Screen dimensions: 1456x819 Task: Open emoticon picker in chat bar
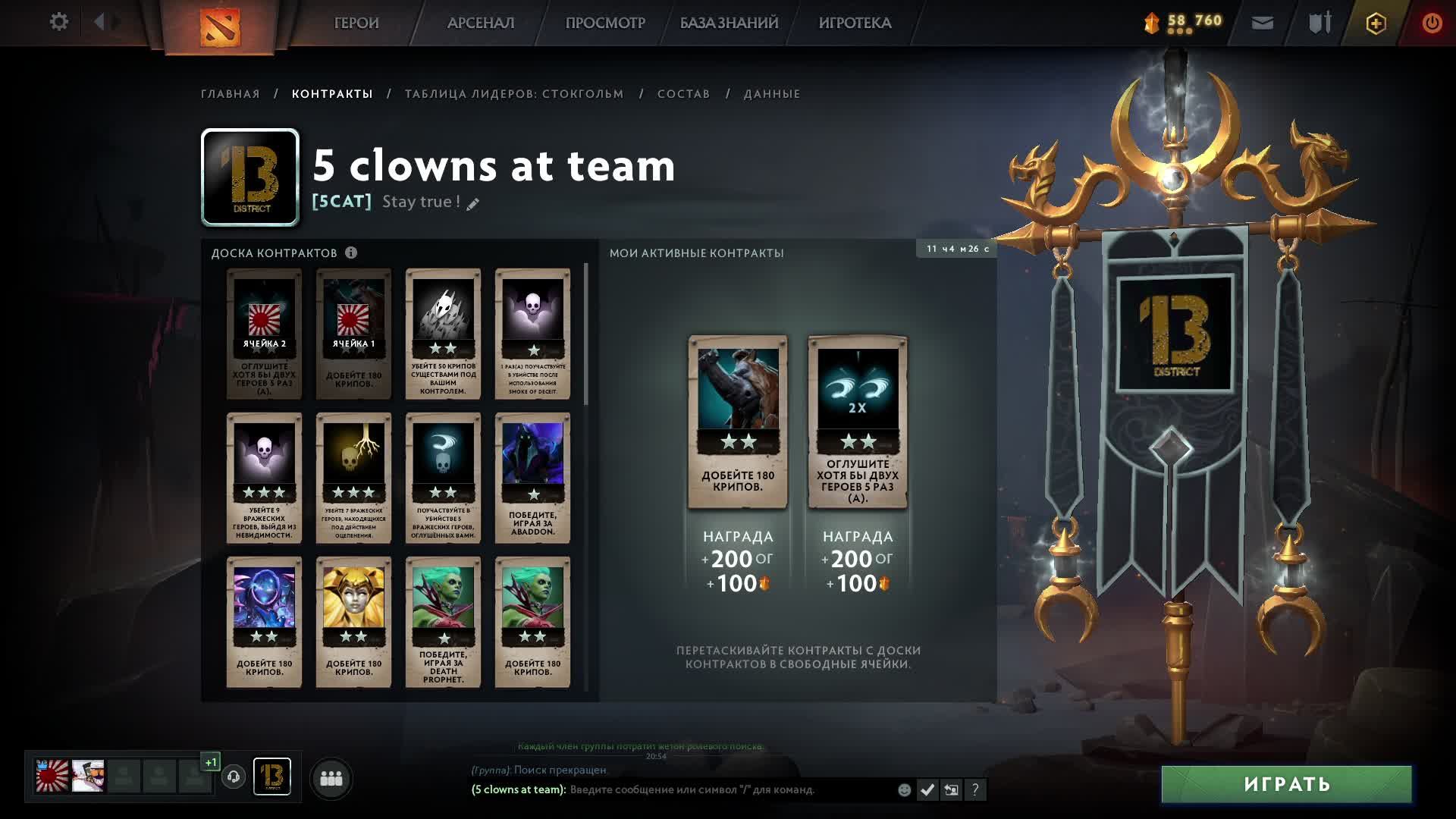pos(904,790)
